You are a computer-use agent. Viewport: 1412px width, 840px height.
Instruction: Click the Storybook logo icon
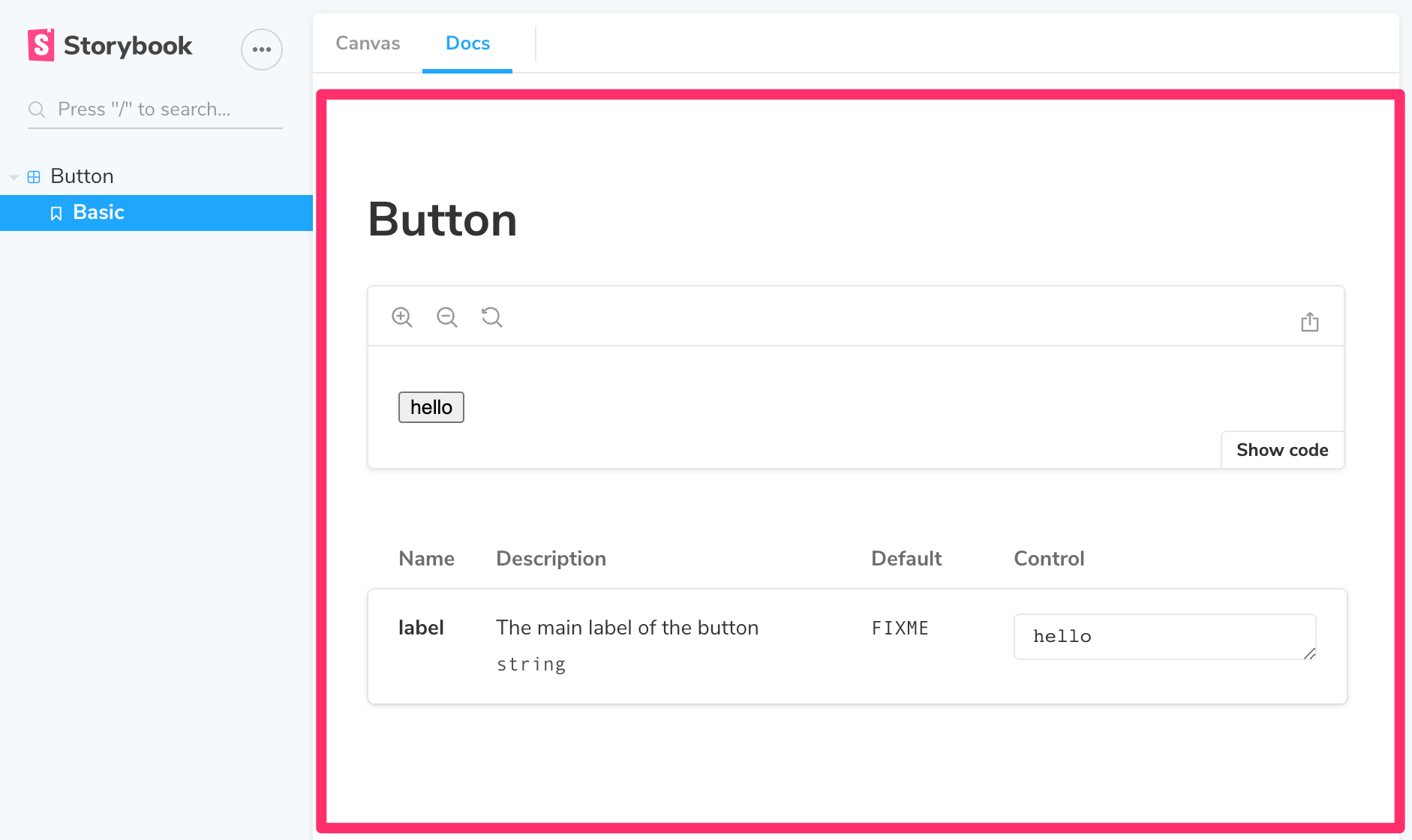coord(41,45)
